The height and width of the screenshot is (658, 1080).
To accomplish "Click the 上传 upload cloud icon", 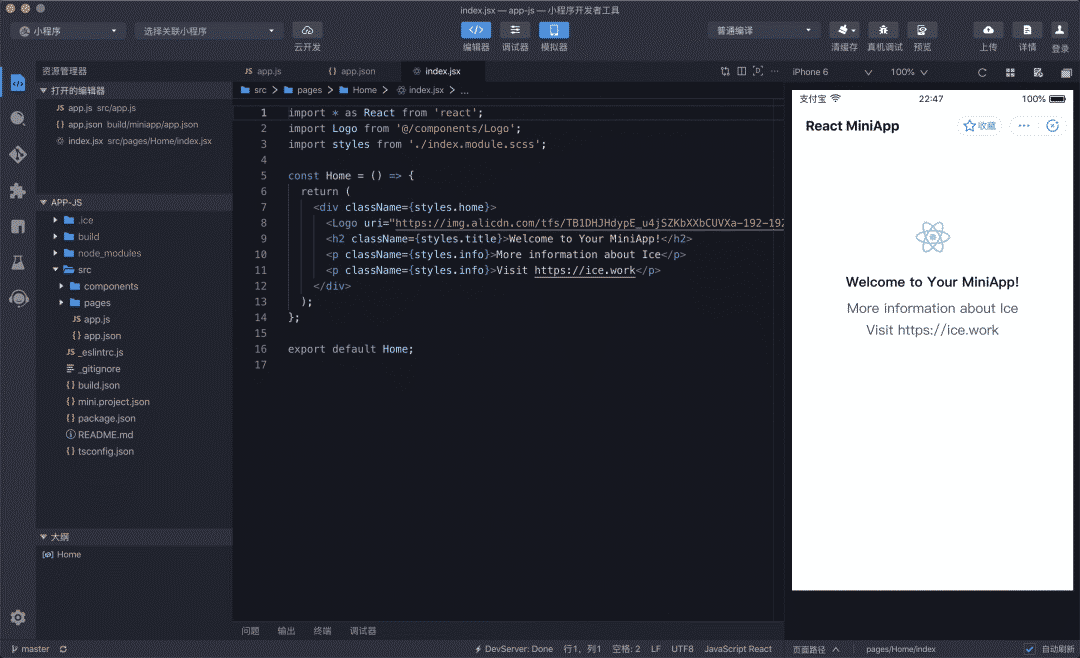I will (x=988, y=31).
